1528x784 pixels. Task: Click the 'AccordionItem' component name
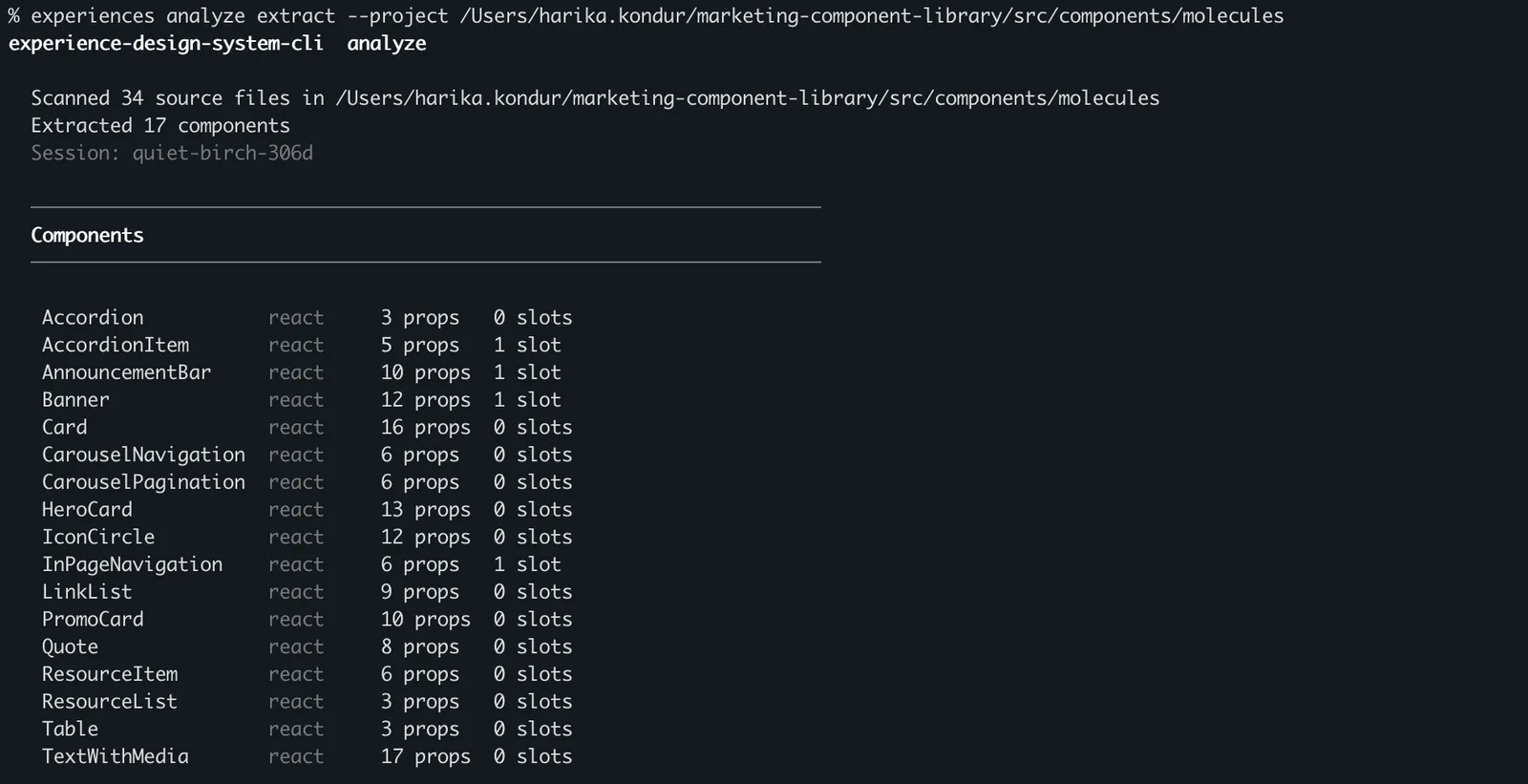(116, 345)
